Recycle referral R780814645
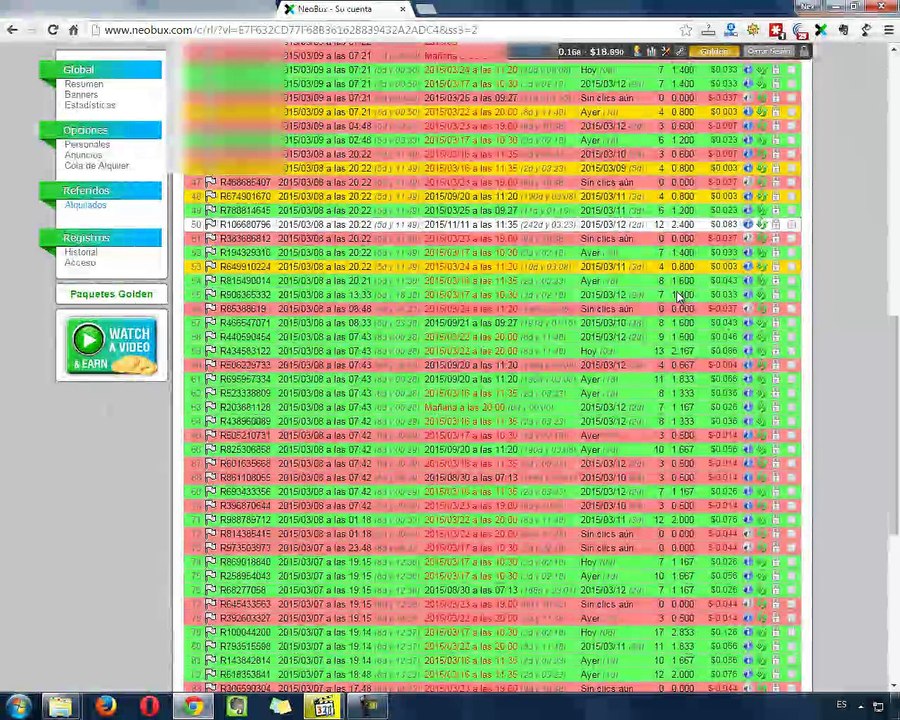 click(762, 211)
